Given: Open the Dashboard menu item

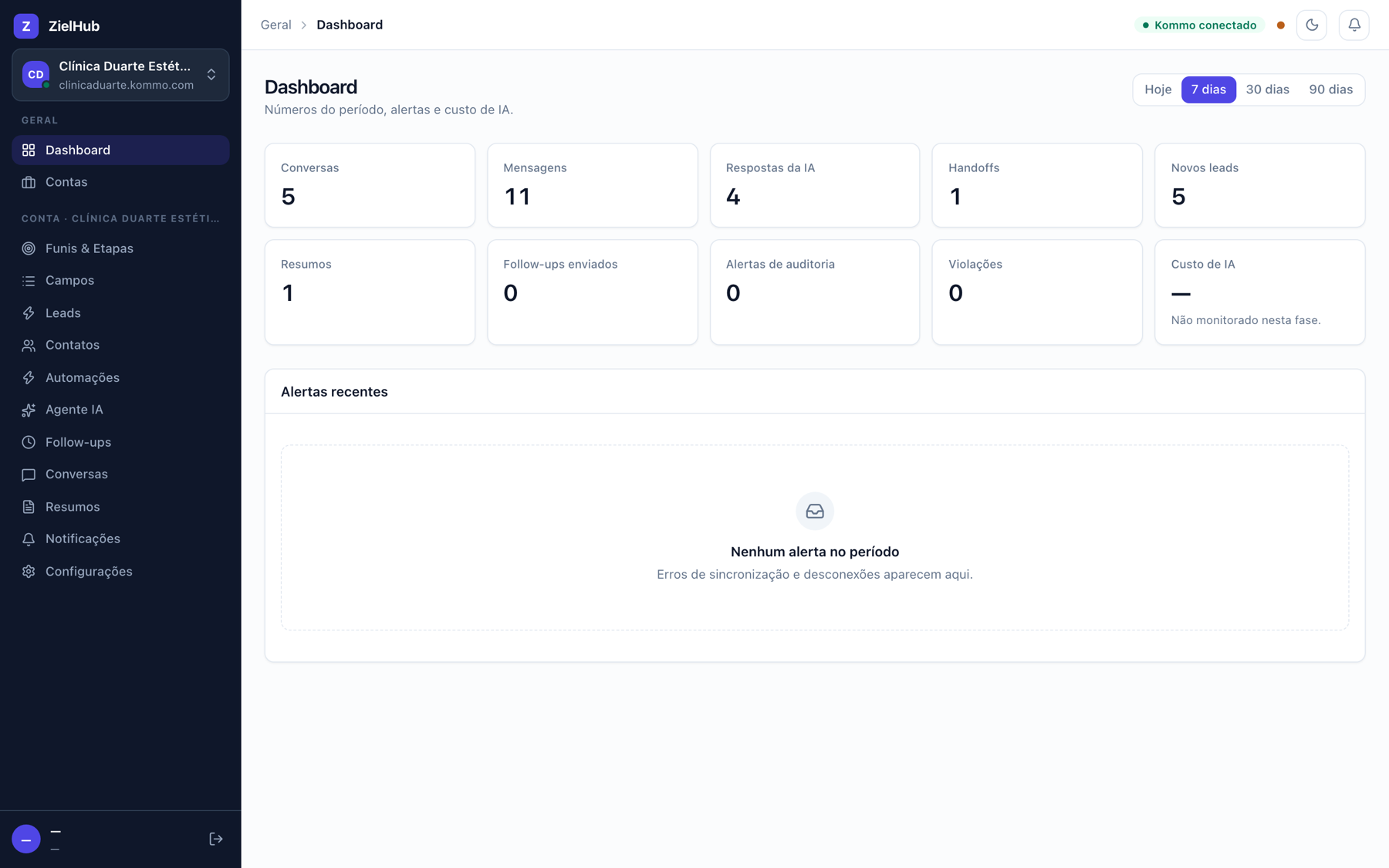Looking at the screenshot, I should tap(120, 150).
